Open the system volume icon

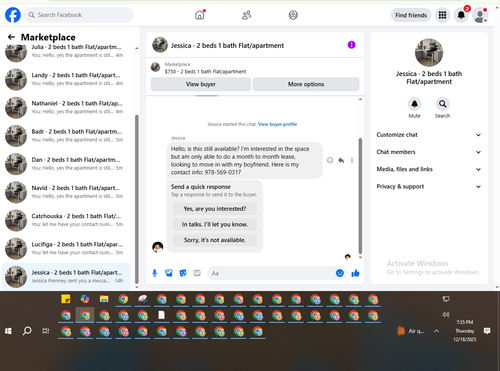(x=446, y=315)
